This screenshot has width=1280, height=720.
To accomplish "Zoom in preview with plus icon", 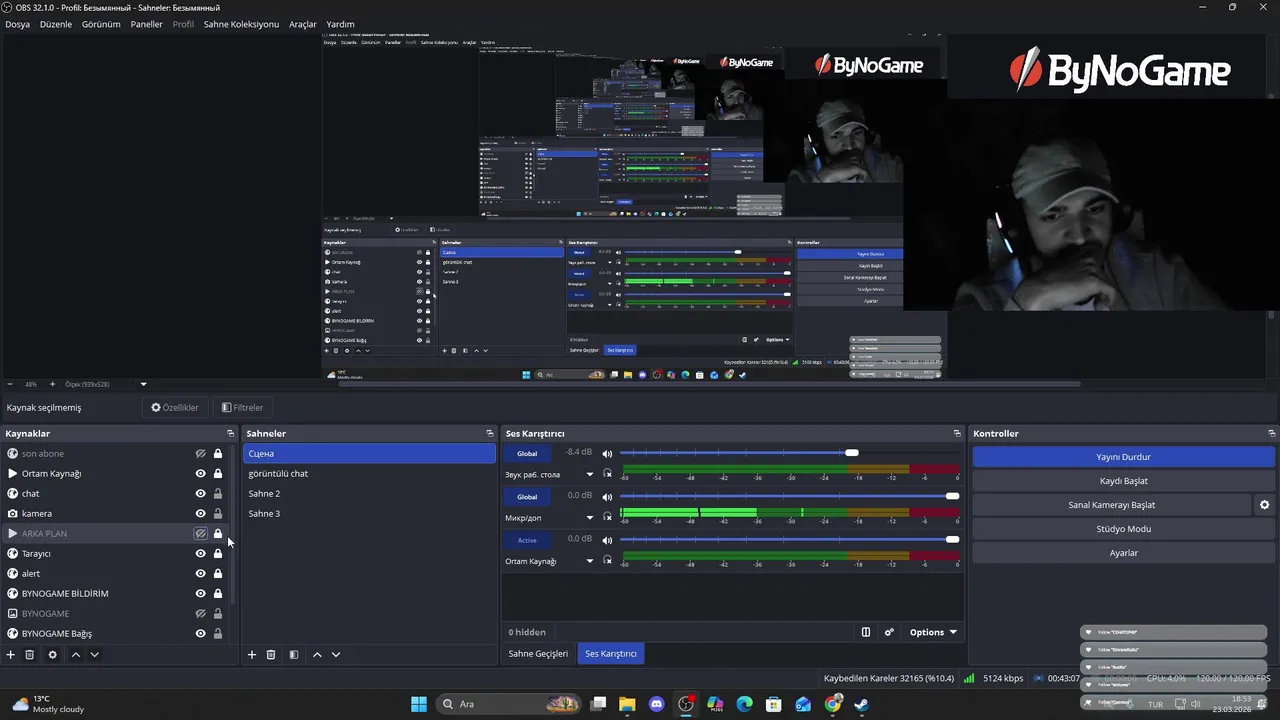I will click(52, 384).
